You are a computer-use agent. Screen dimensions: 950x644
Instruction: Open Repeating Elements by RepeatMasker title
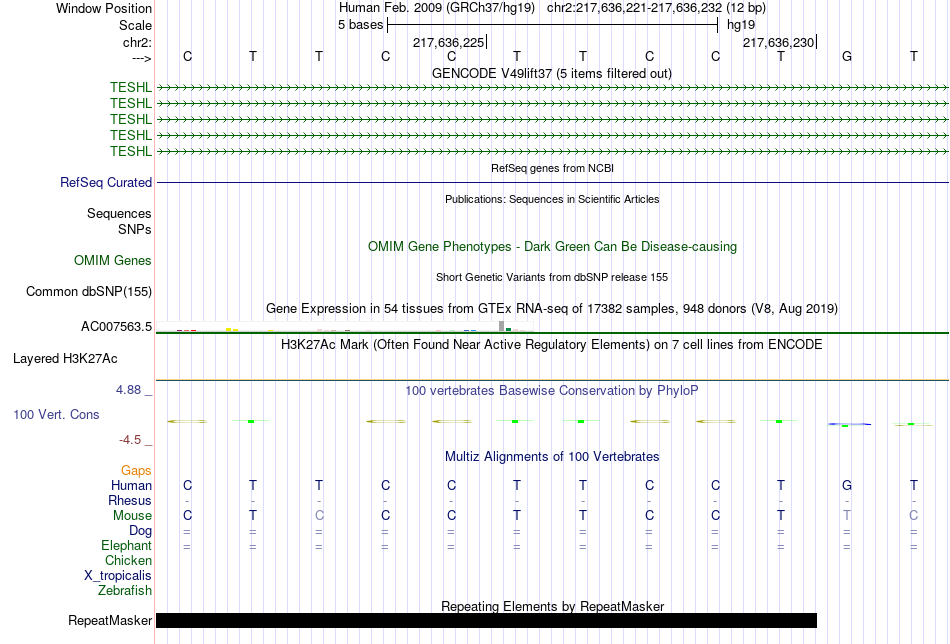[x=553, y=606]
